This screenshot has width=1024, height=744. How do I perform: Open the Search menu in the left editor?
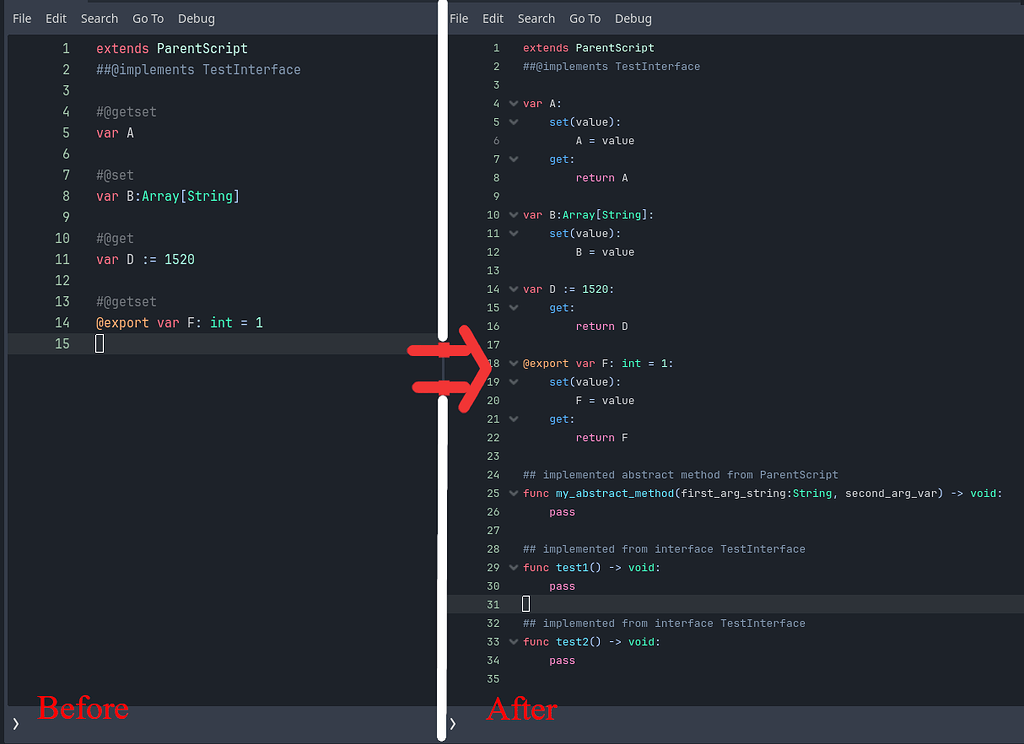(x=99, y=18)
